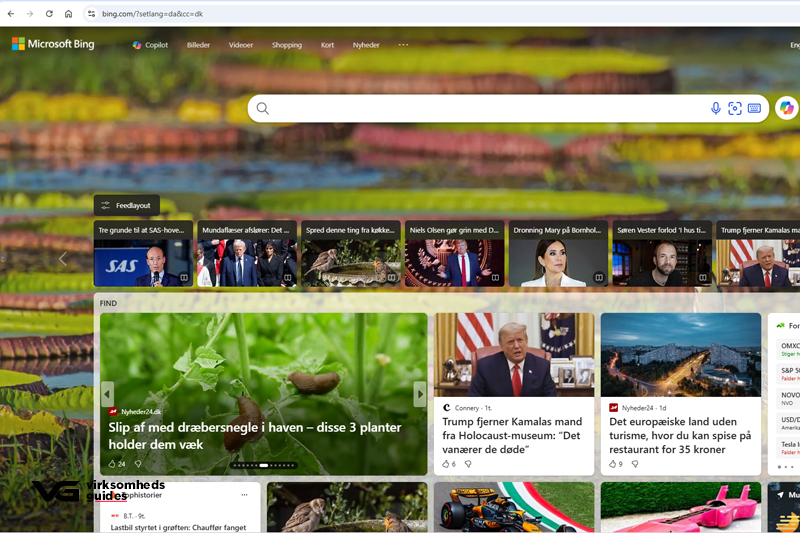Dislike the Nyheder24 turisme article

point(635,464)
